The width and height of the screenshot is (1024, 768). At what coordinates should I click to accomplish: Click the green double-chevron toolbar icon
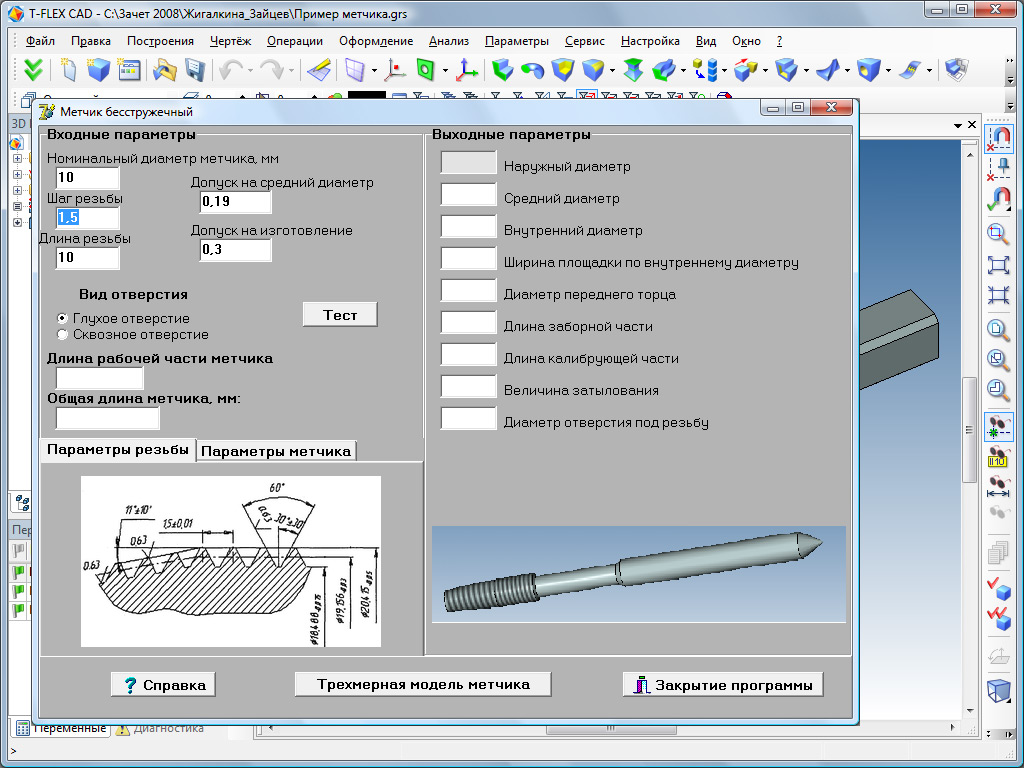coord(33,70)
